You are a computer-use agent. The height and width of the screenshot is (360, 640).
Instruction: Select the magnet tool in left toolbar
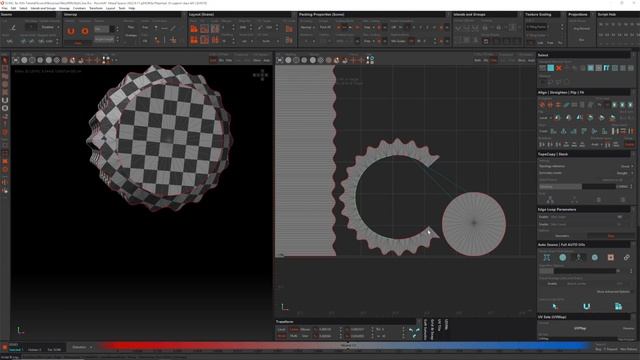[x=5, y=100]
